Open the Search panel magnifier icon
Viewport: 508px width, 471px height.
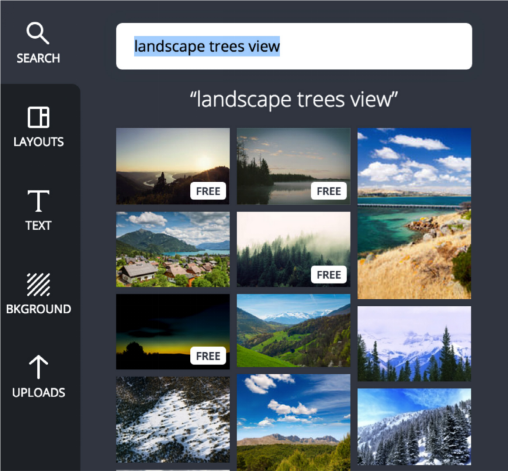click(38, 33)
